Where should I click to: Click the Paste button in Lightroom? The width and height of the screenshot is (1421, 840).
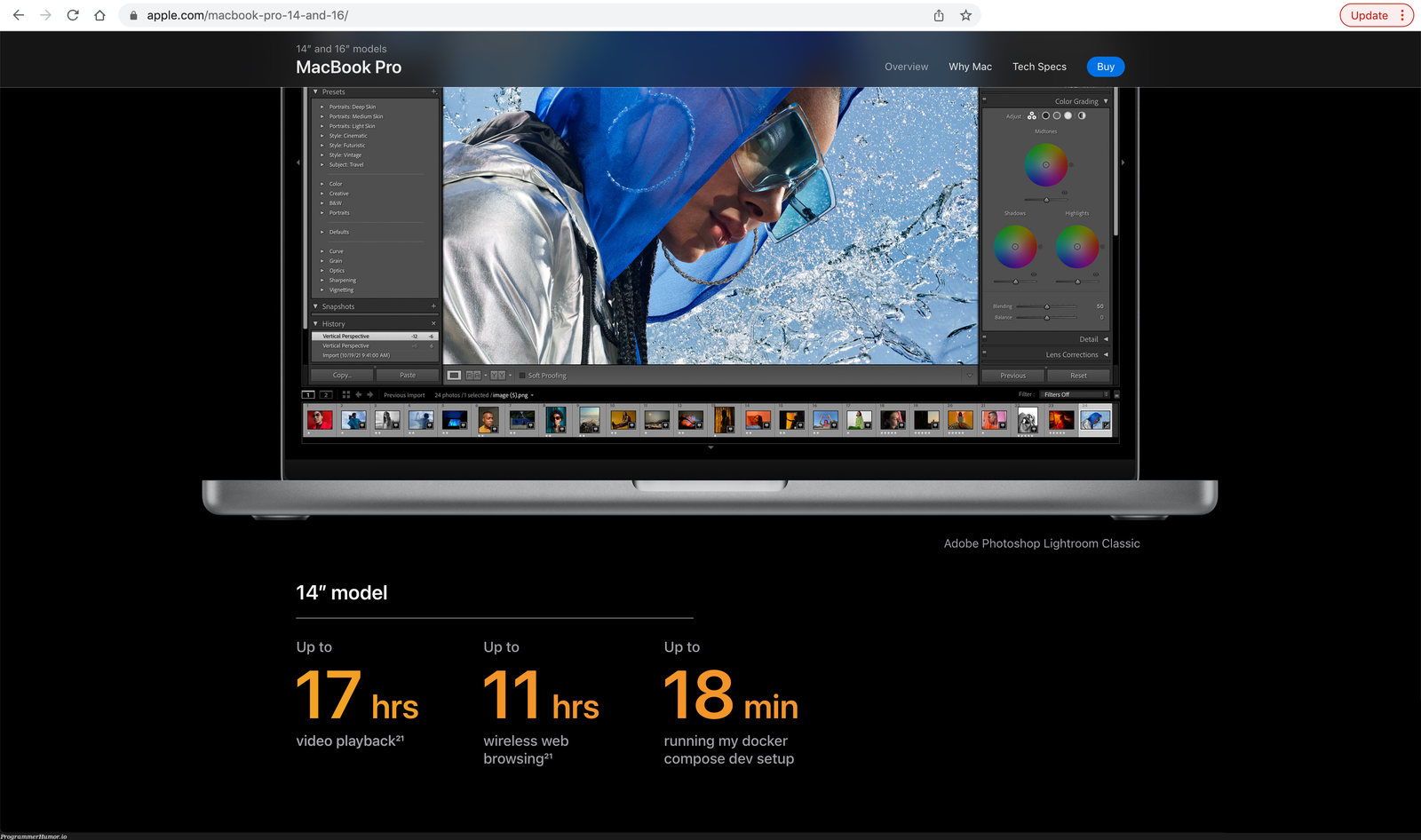pos(408,375)
